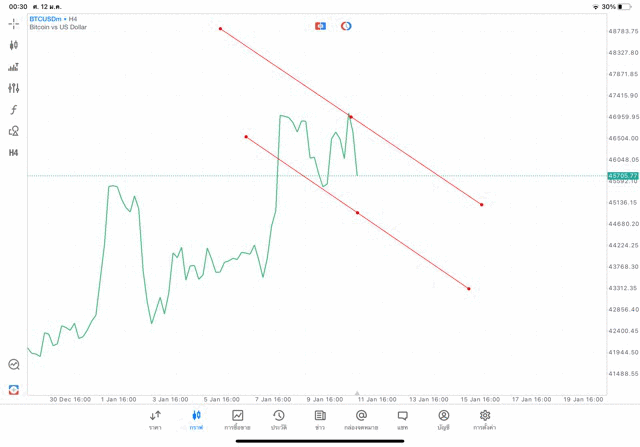The width and height of the screenshot is (640, 447).
Task: Open the การตั้งค่า settings tab
Action: coord(485,419)
